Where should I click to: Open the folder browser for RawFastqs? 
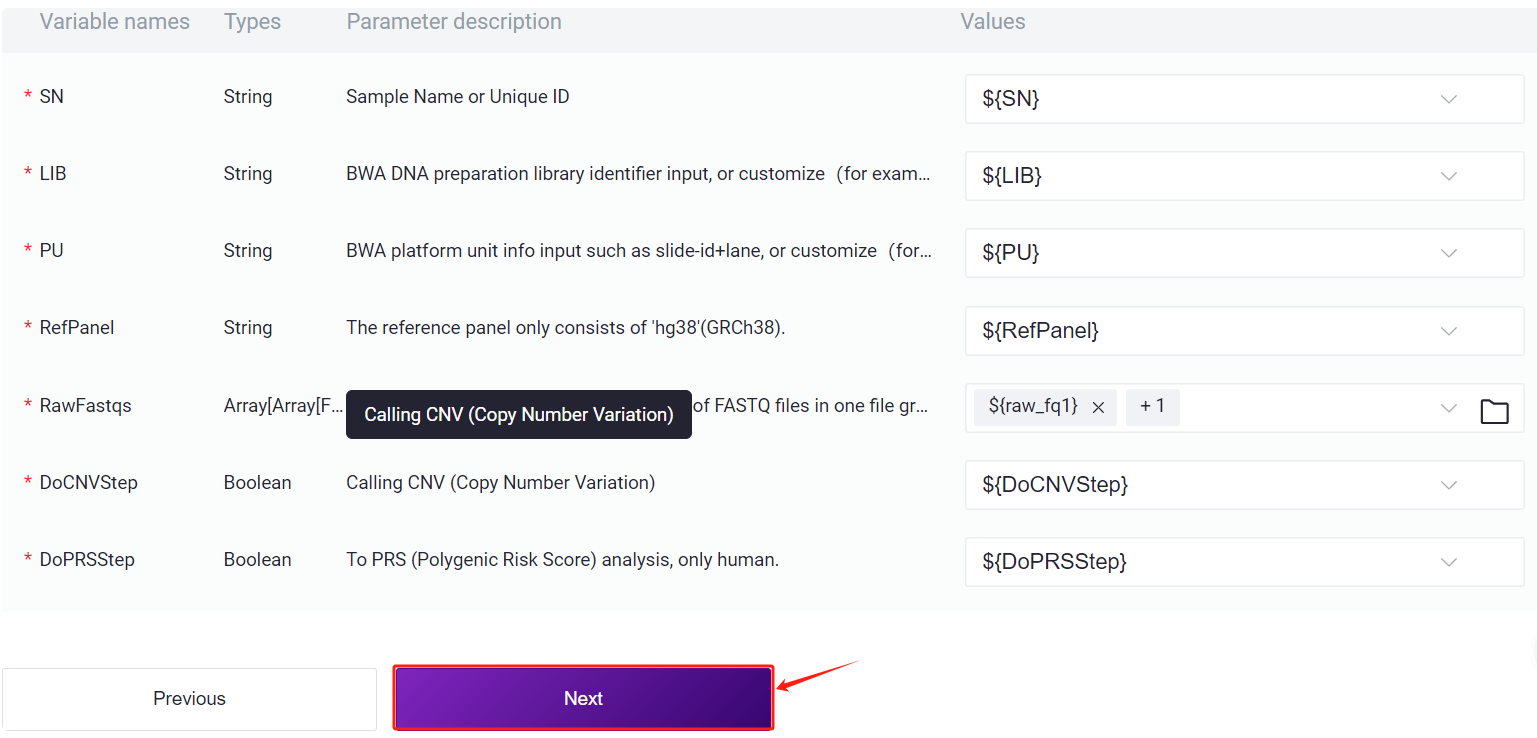point(1494,410)
